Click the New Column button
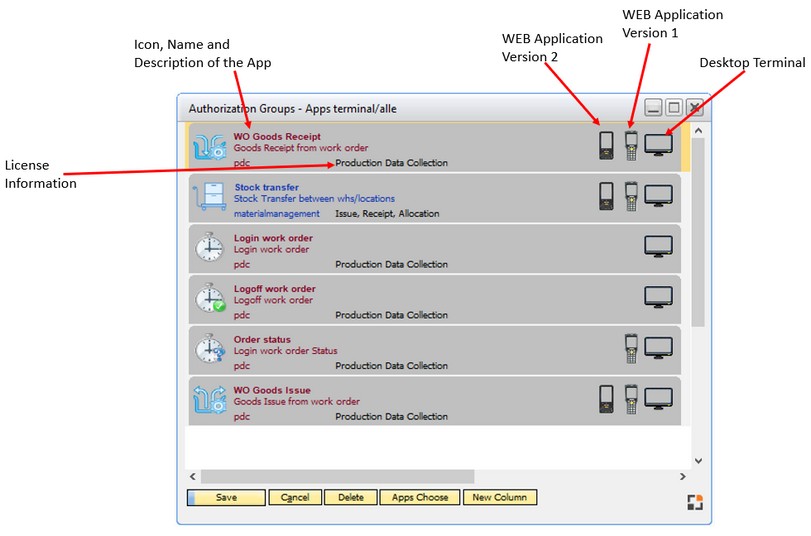Viewport: 811px width, 536px height. [x=500, y=497]
